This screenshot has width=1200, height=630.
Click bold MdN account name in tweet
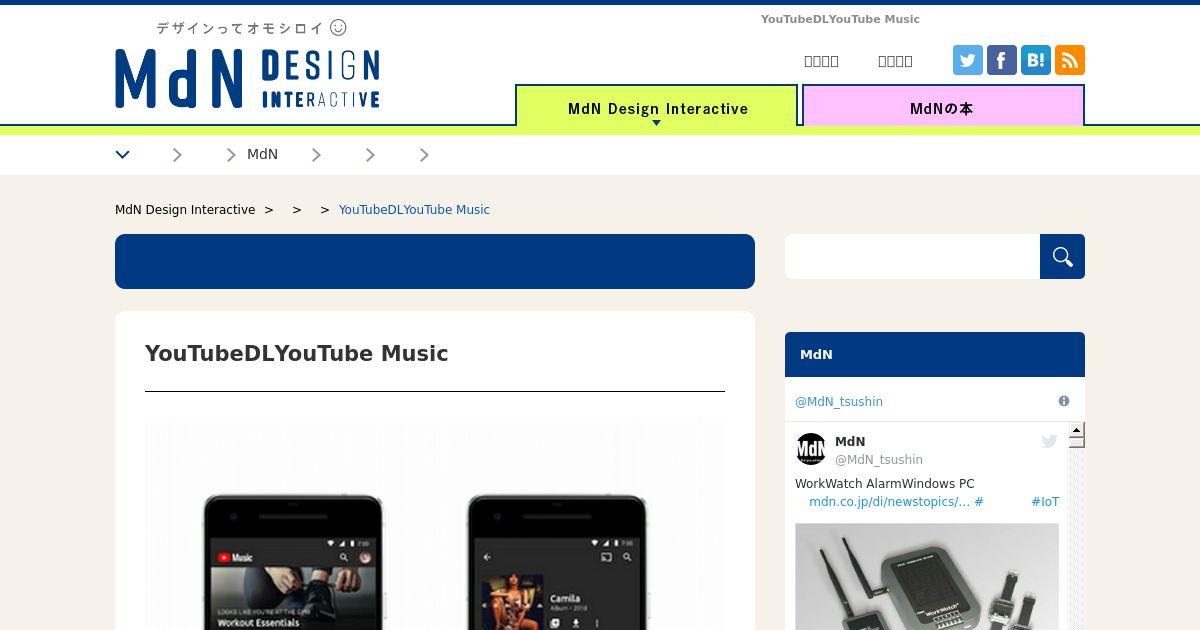(x=850, y=441)
